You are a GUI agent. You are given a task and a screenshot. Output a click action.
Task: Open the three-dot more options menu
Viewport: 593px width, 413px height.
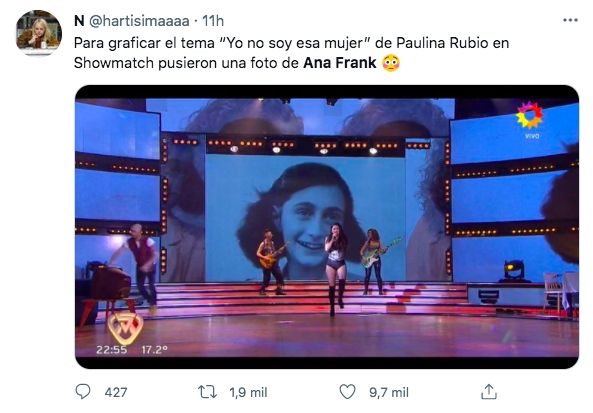[570, 20]
